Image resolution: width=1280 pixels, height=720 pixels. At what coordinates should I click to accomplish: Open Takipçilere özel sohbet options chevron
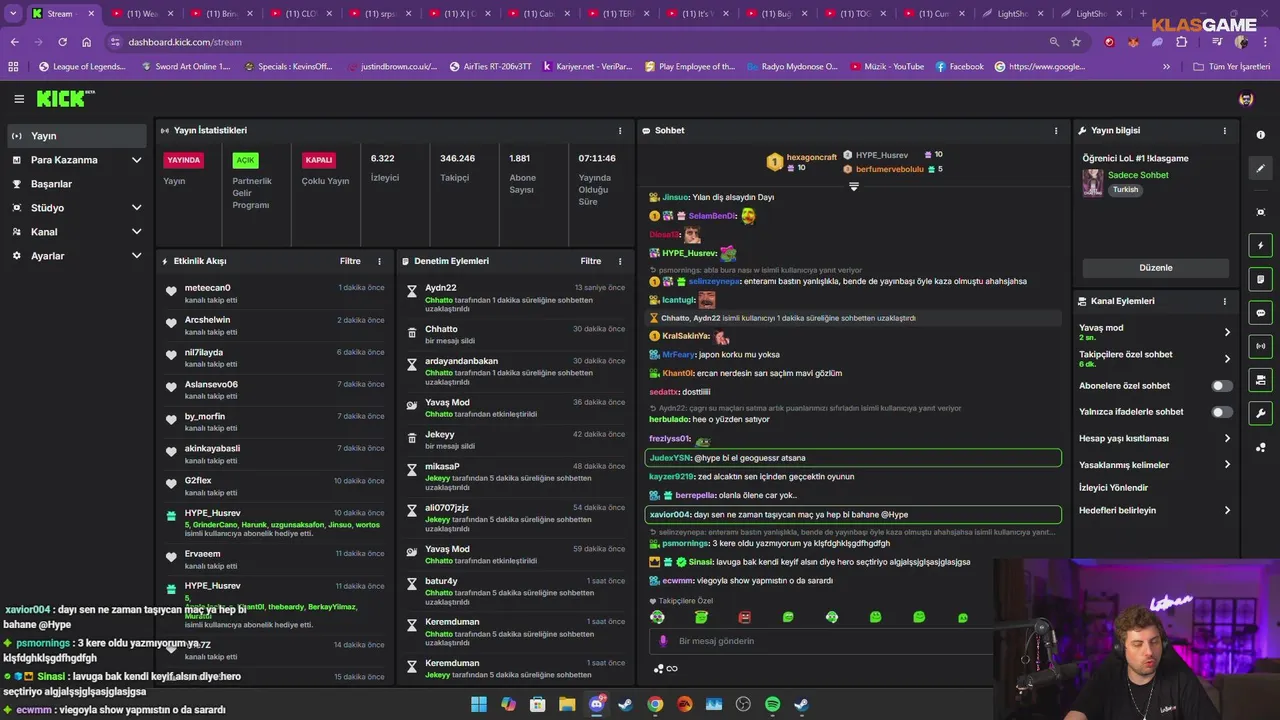[1227, 358]
